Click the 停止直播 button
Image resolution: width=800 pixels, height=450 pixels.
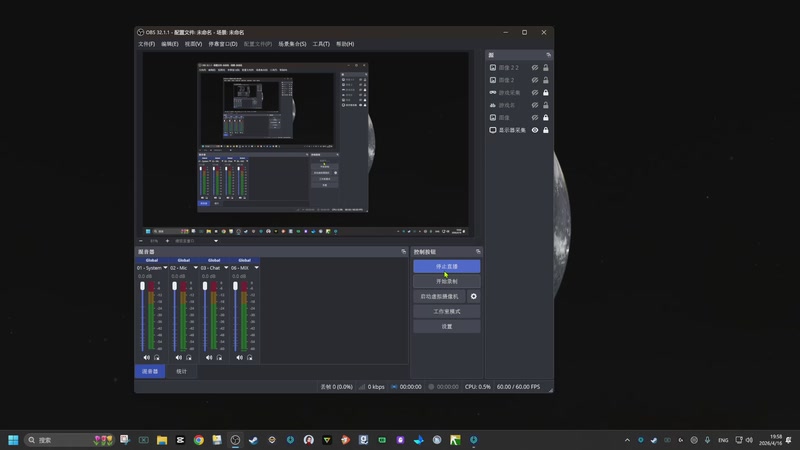(x=447, y=267)
